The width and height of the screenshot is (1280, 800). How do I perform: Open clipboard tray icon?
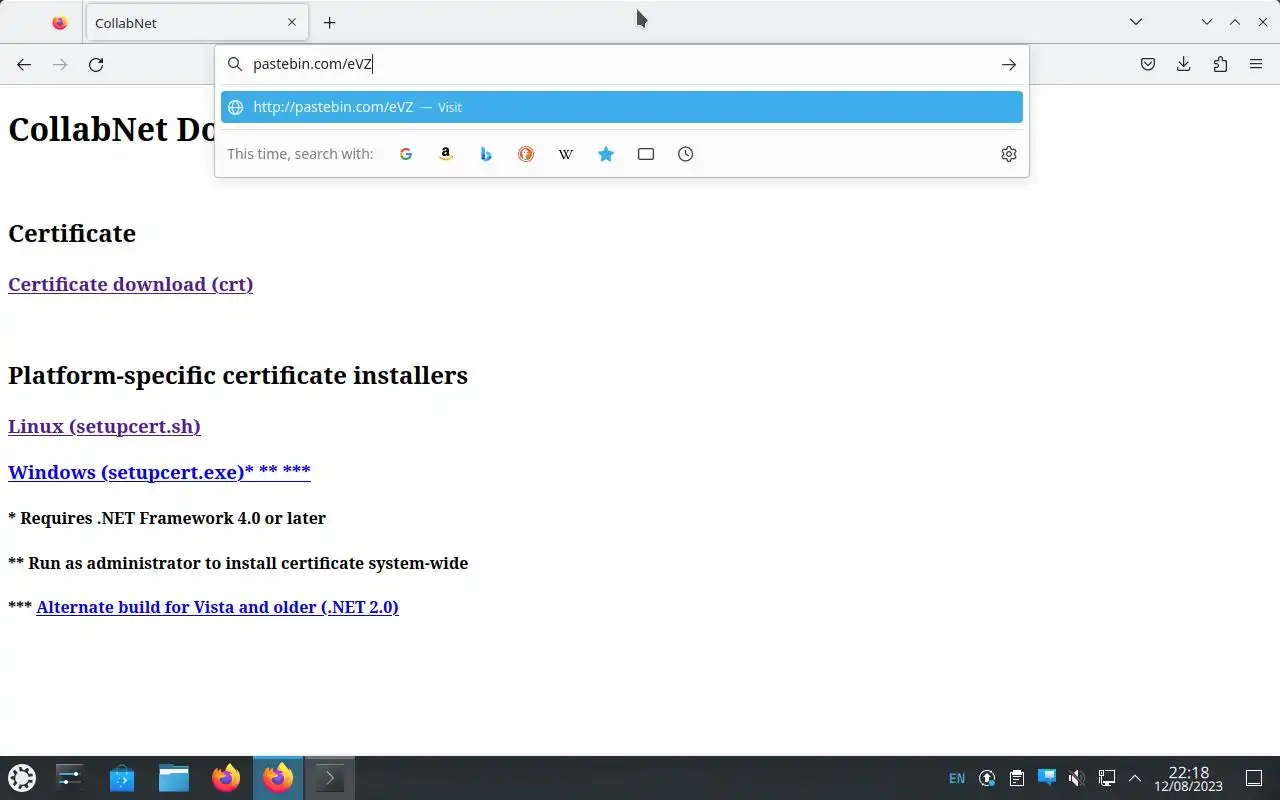pyautogui.click(x=1017, y=778)
